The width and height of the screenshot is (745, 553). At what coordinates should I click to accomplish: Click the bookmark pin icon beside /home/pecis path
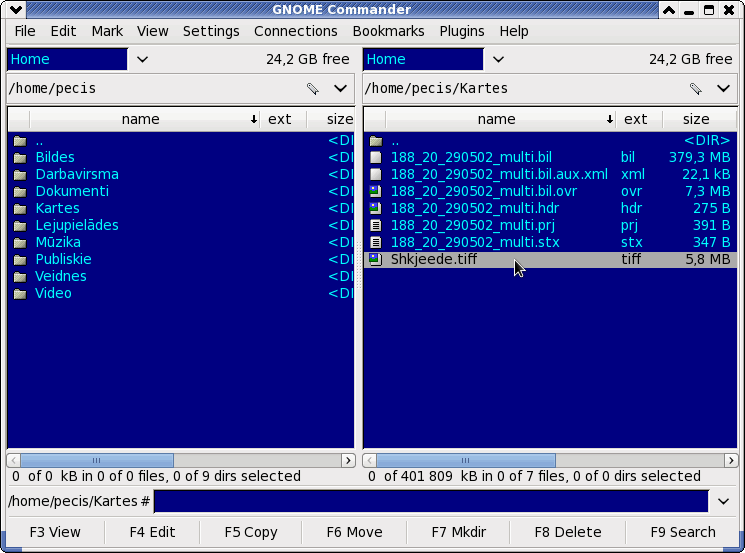tap(313, 89)
